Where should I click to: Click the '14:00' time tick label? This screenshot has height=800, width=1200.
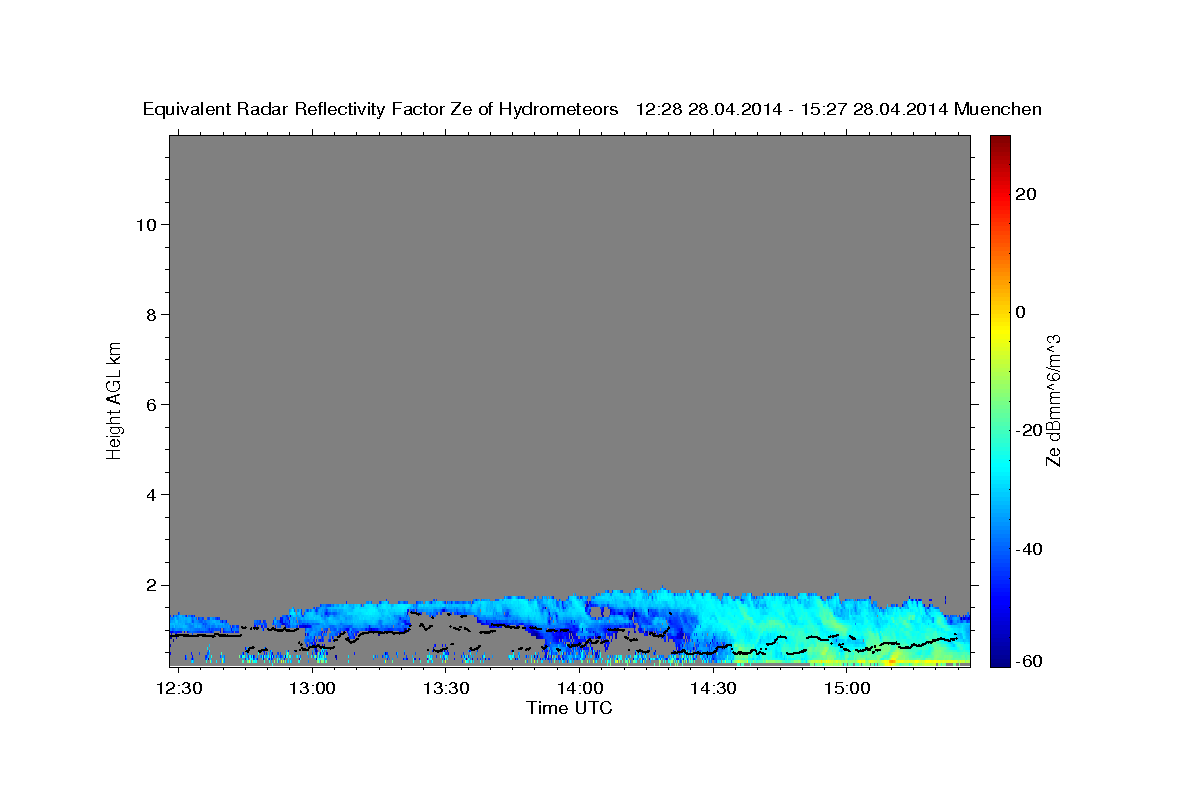click(x=580, y=689)
